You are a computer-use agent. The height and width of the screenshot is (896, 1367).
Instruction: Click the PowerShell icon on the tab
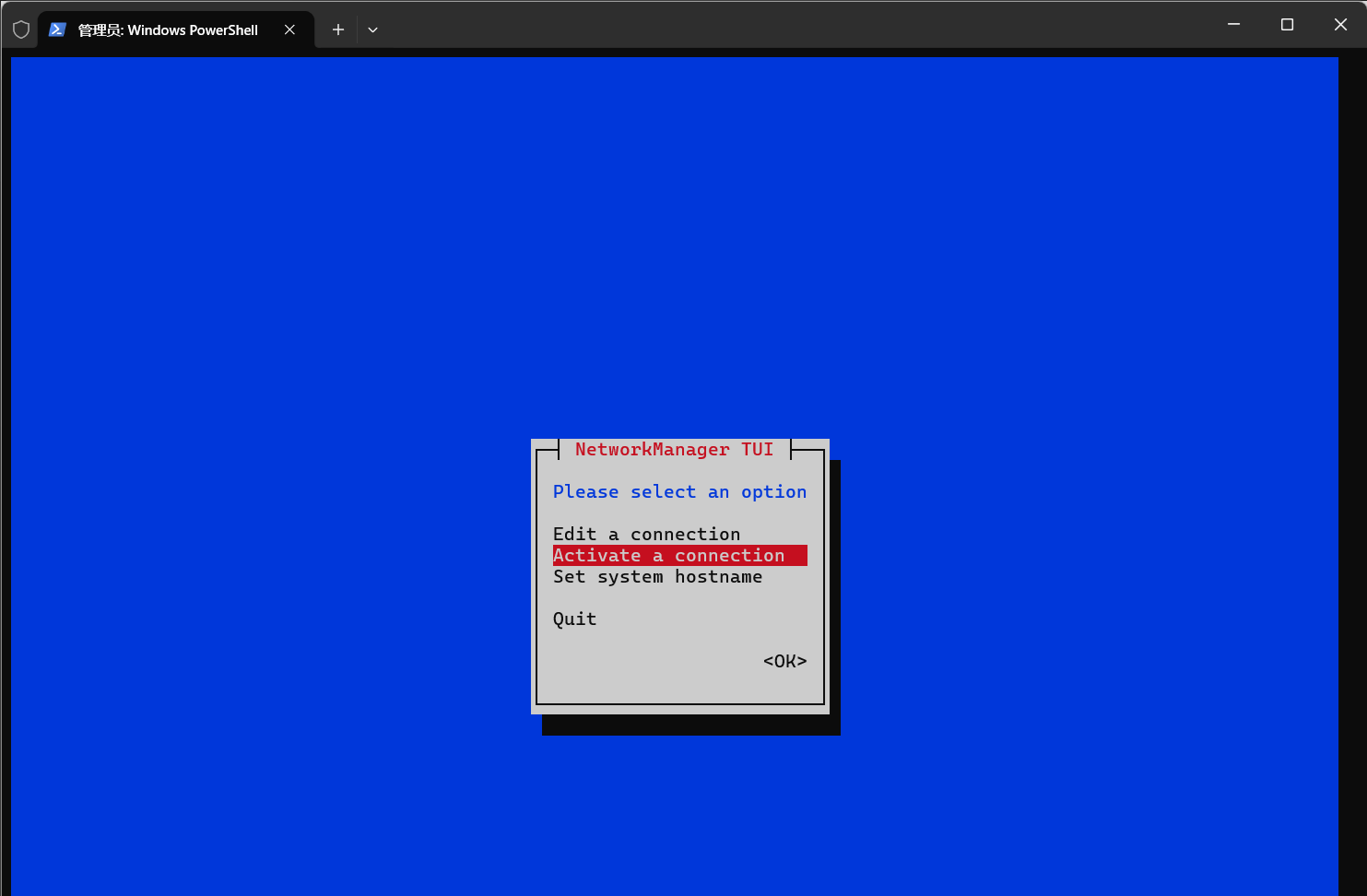tap(58, 29)
